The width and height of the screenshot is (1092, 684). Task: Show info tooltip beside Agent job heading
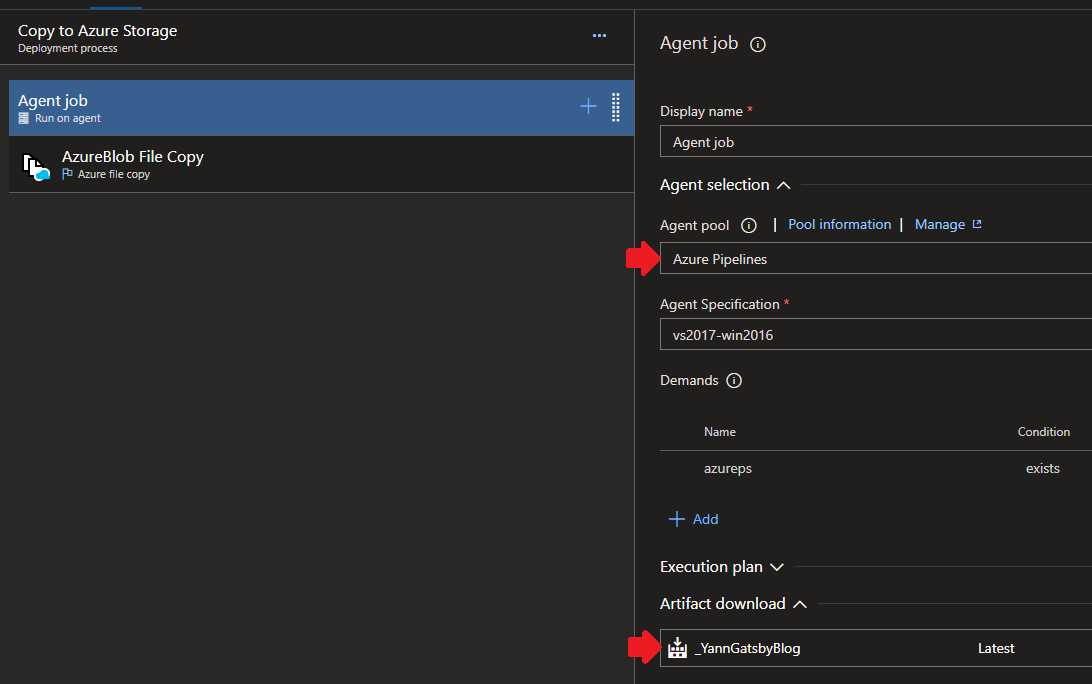tap(758, 44)
